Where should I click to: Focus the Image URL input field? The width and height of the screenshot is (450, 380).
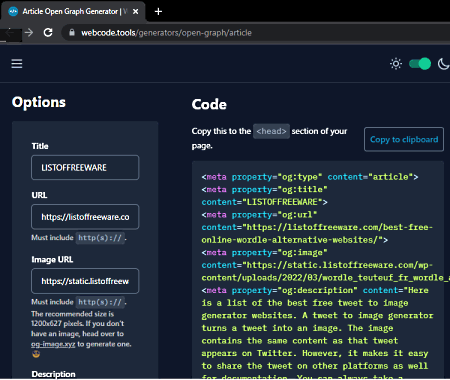click(85, 281)
